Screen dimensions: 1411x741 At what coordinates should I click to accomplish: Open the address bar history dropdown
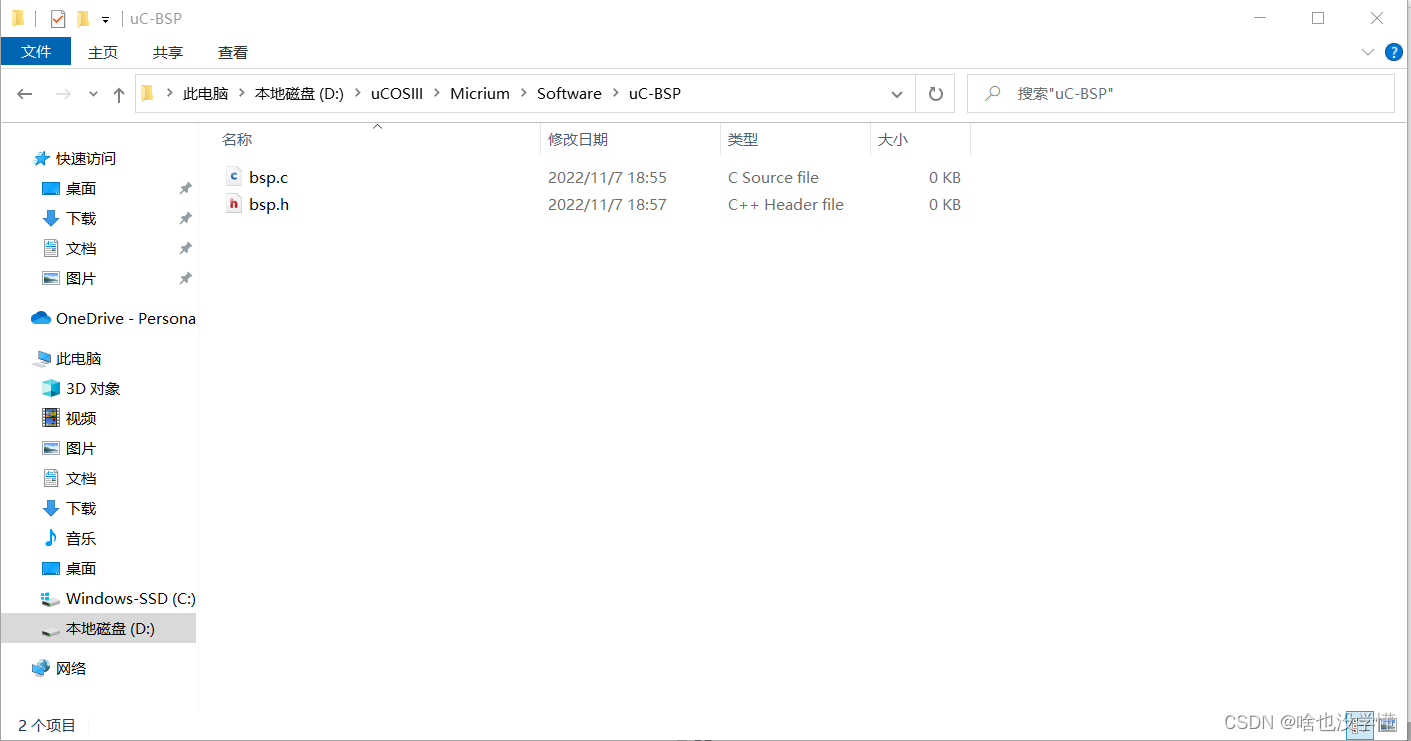coord(897,94)
